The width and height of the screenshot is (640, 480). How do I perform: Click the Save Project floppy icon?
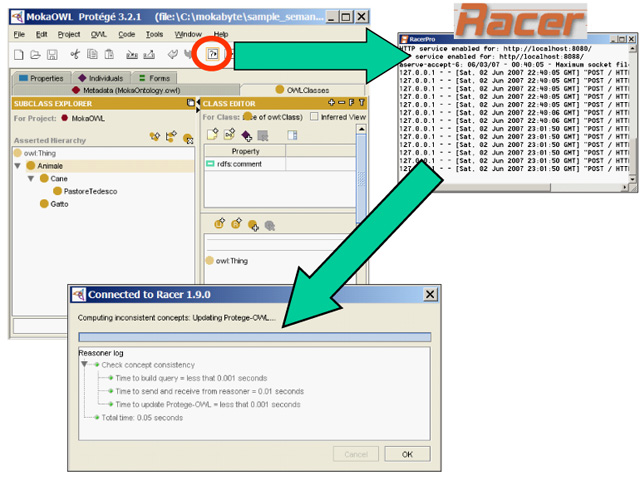52,54
